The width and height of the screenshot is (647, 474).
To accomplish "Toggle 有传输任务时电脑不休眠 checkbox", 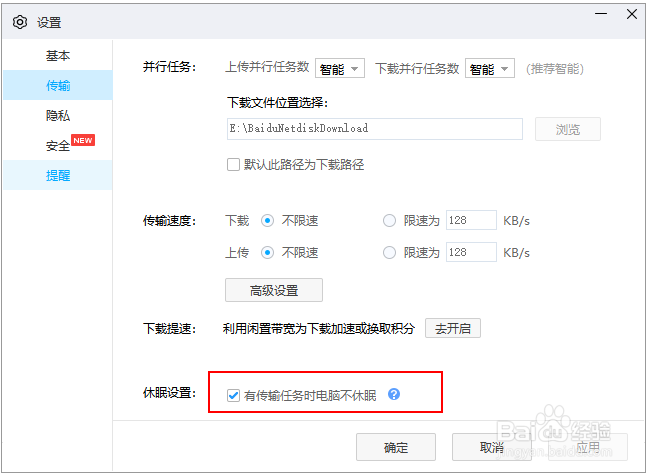I will click(233, 396).
